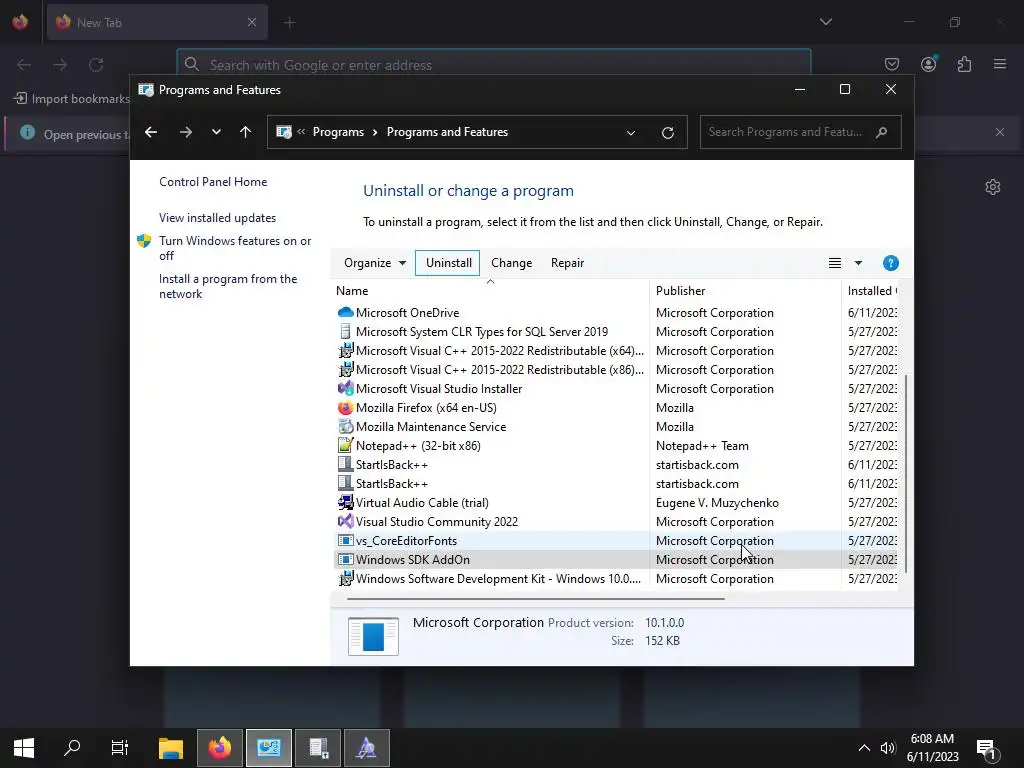This screenshot has width=1024, height=768.
Task: Close the New Tab in Firefox
Action: tap(251, 22)
